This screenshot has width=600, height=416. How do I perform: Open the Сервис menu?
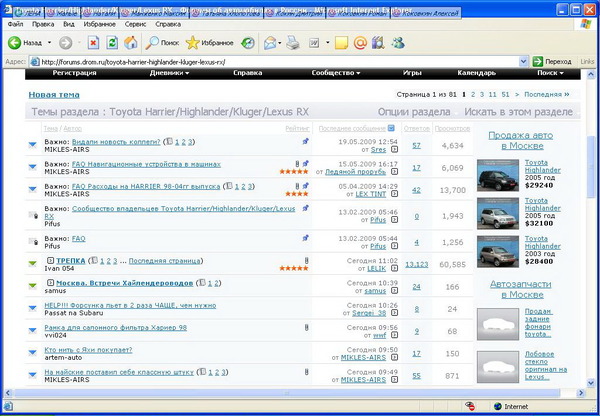point(135,24)
